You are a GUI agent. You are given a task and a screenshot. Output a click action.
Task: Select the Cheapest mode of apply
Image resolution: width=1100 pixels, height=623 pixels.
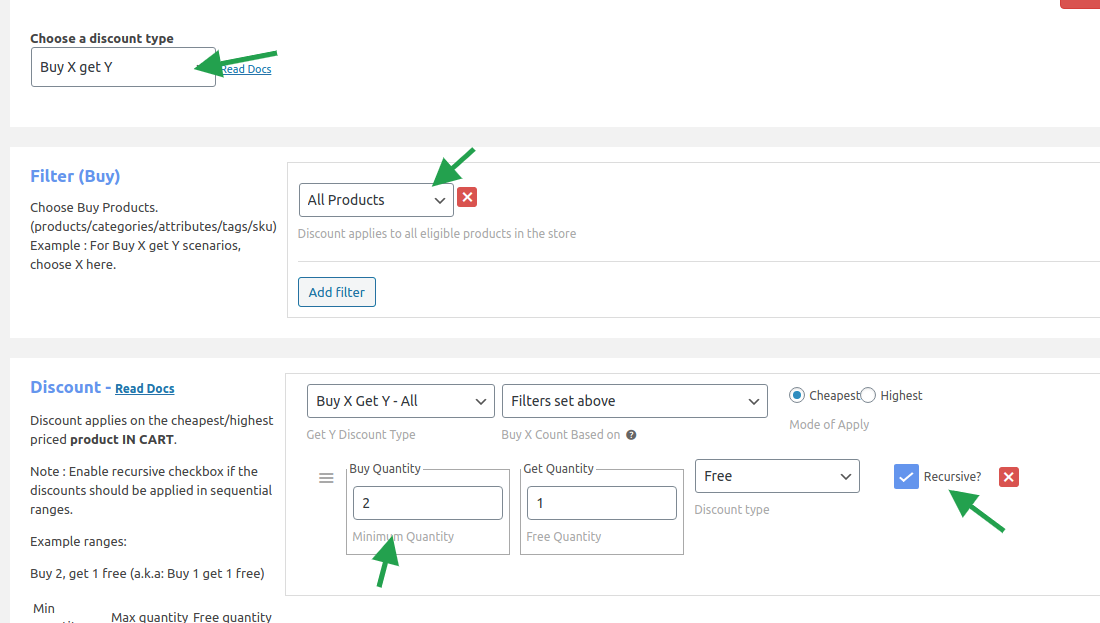(797, 395)
